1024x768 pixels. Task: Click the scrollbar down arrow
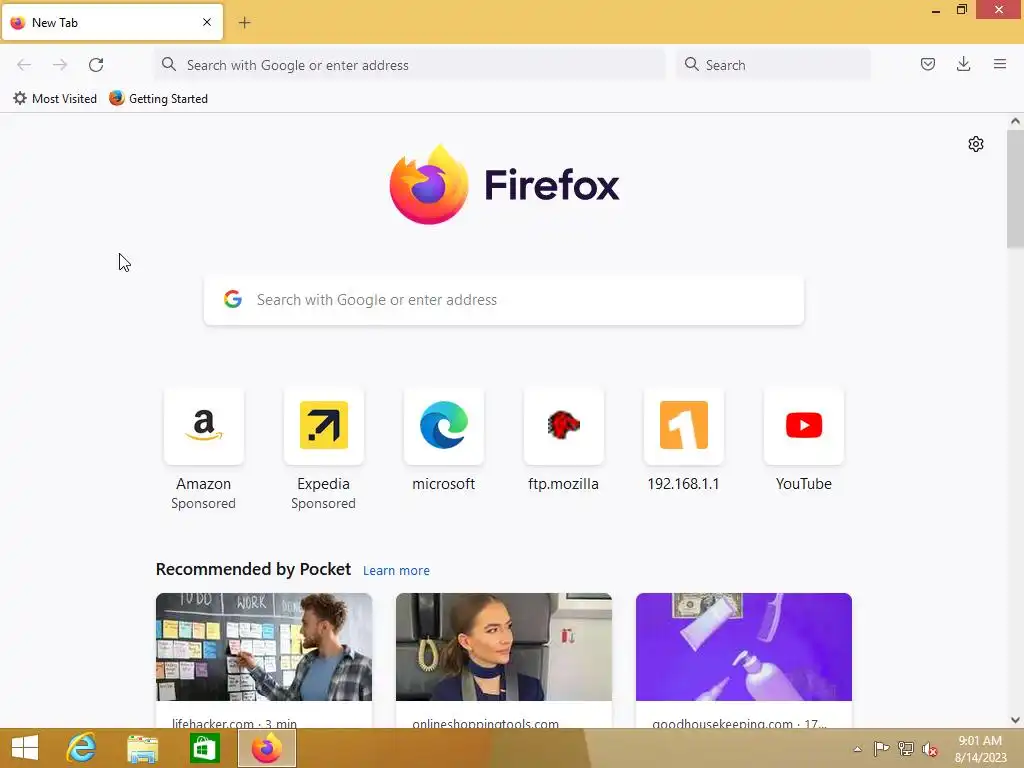point(1015,720)
